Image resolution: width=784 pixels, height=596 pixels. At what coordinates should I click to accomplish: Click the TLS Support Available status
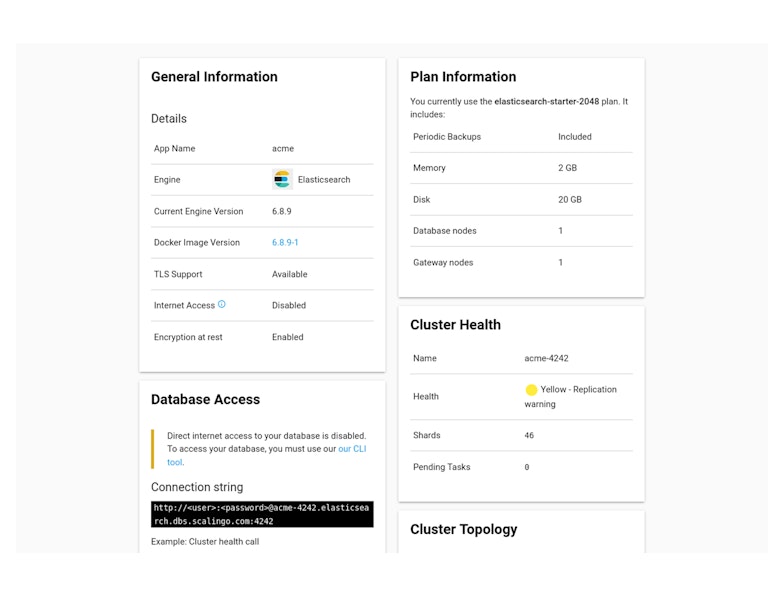(x=289, y=274)
